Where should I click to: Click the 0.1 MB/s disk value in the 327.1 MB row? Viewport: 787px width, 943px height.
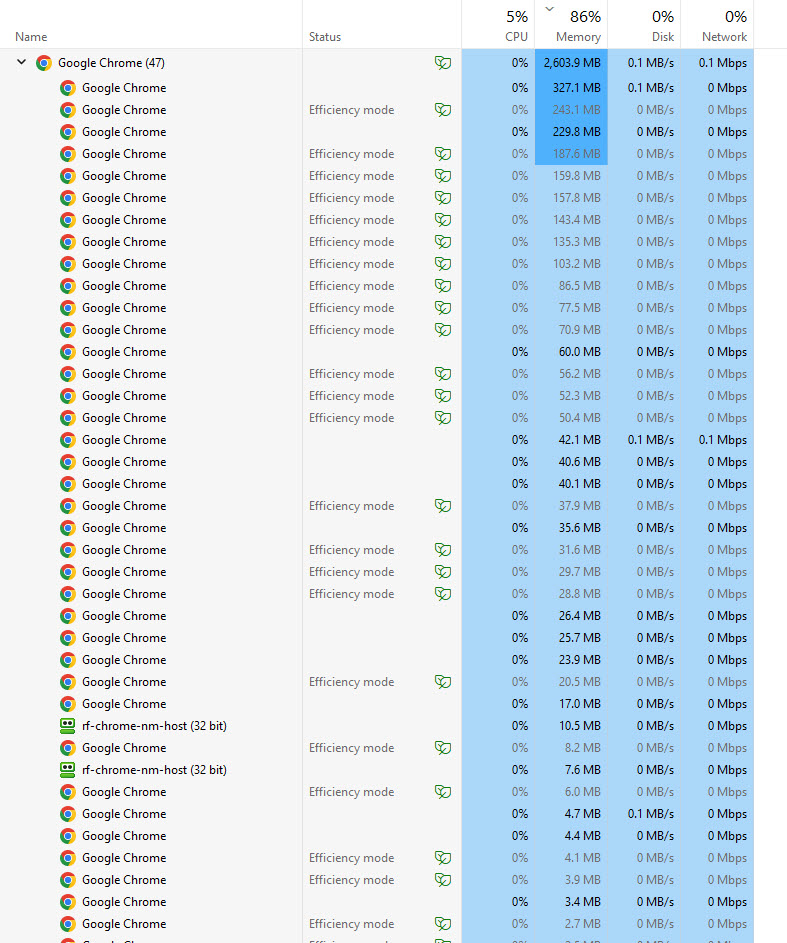point(651,88)
